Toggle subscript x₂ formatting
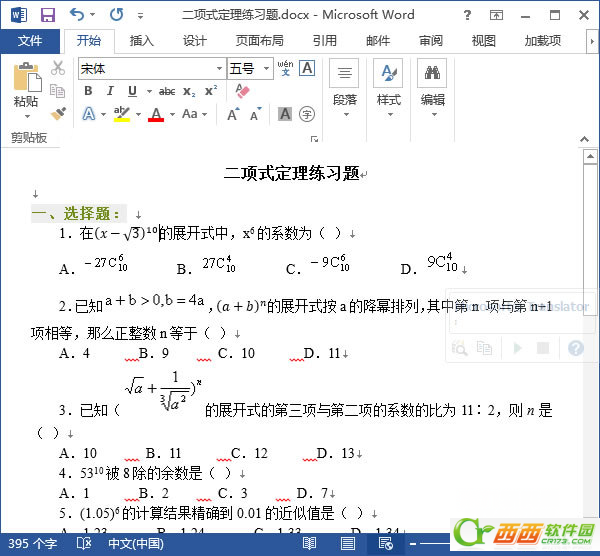 (x=189, y=91)
